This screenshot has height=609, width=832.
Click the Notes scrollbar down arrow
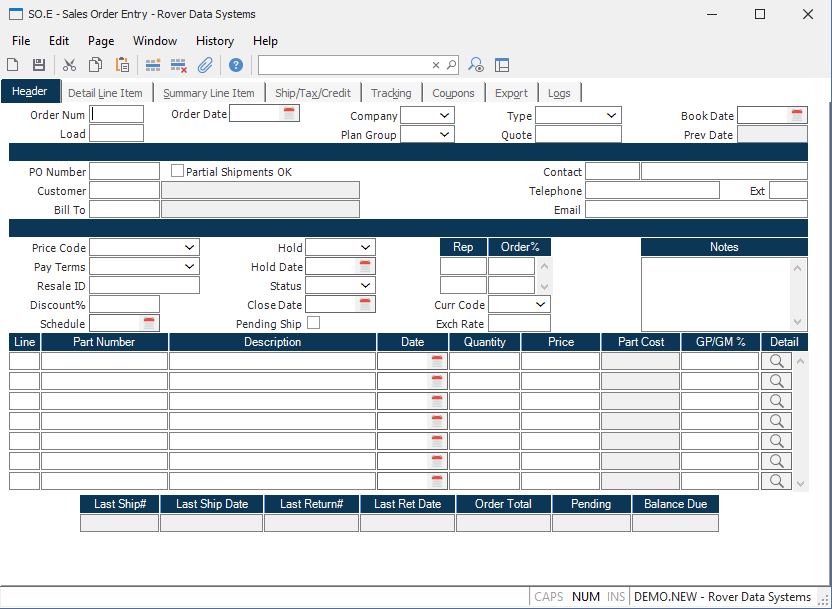798,322
